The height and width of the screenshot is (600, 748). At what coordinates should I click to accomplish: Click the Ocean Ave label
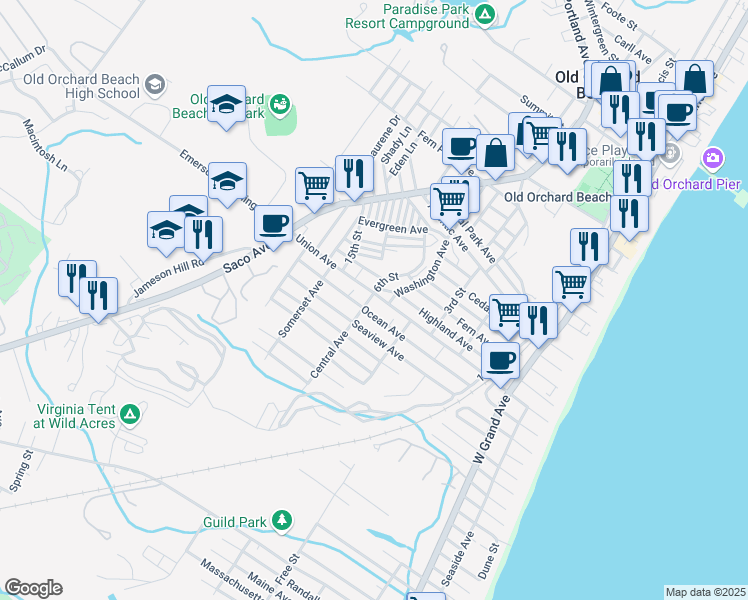click(384, 324)
